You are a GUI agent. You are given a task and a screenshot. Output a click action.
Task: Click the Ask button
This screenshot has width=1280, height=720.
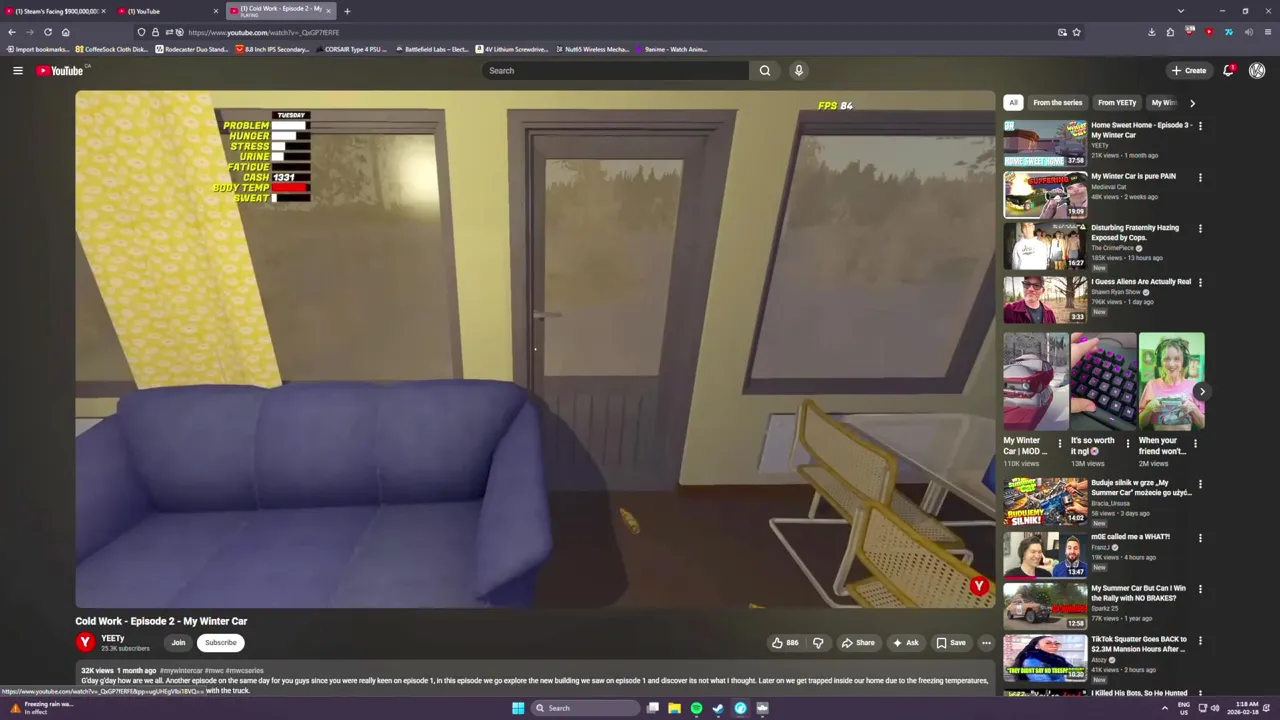tap(906, 643)
